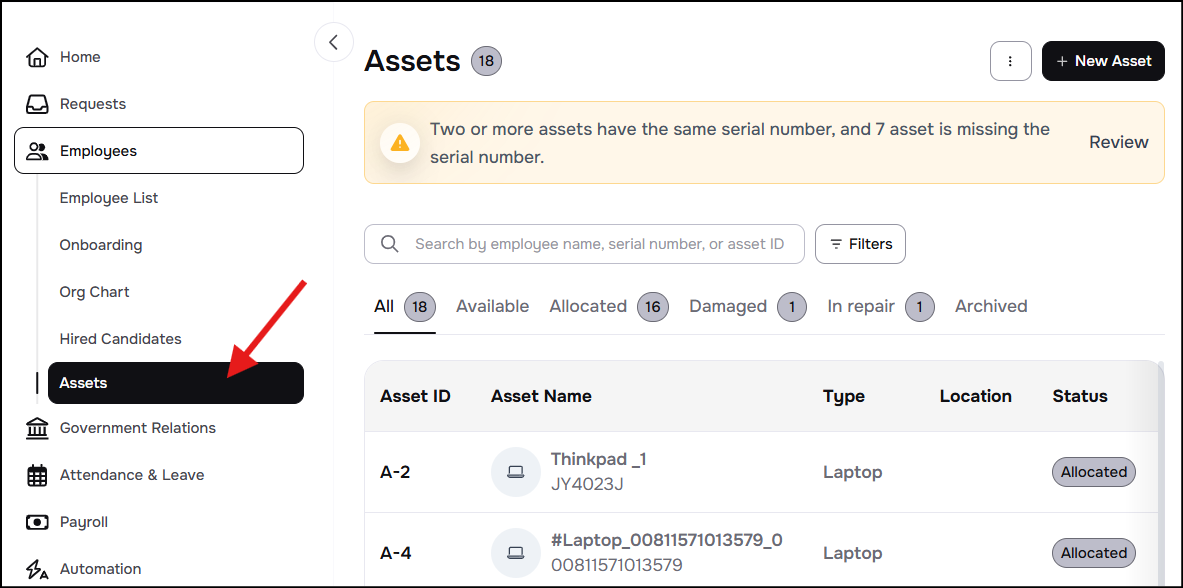Switch to the Damaged tab
Viewport: 1183px width, 588px height.
pos(728,307)
